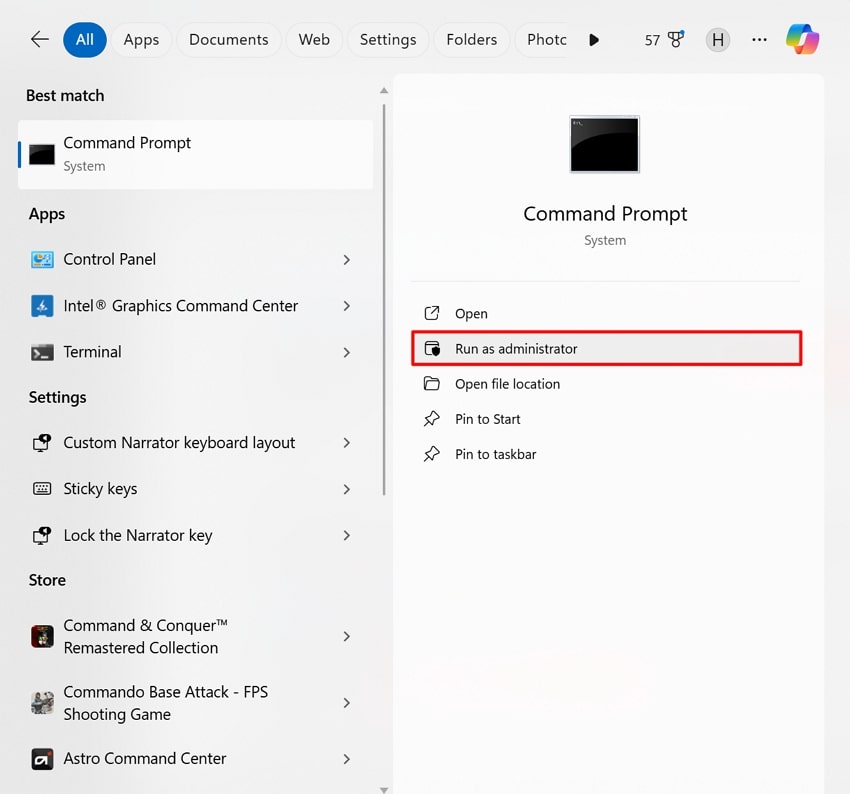The height and width of the screenshot is (794, 850).
Task: Show more filter tabs with the play arrow
Action: pyautogui.click(x=594, y=40)
